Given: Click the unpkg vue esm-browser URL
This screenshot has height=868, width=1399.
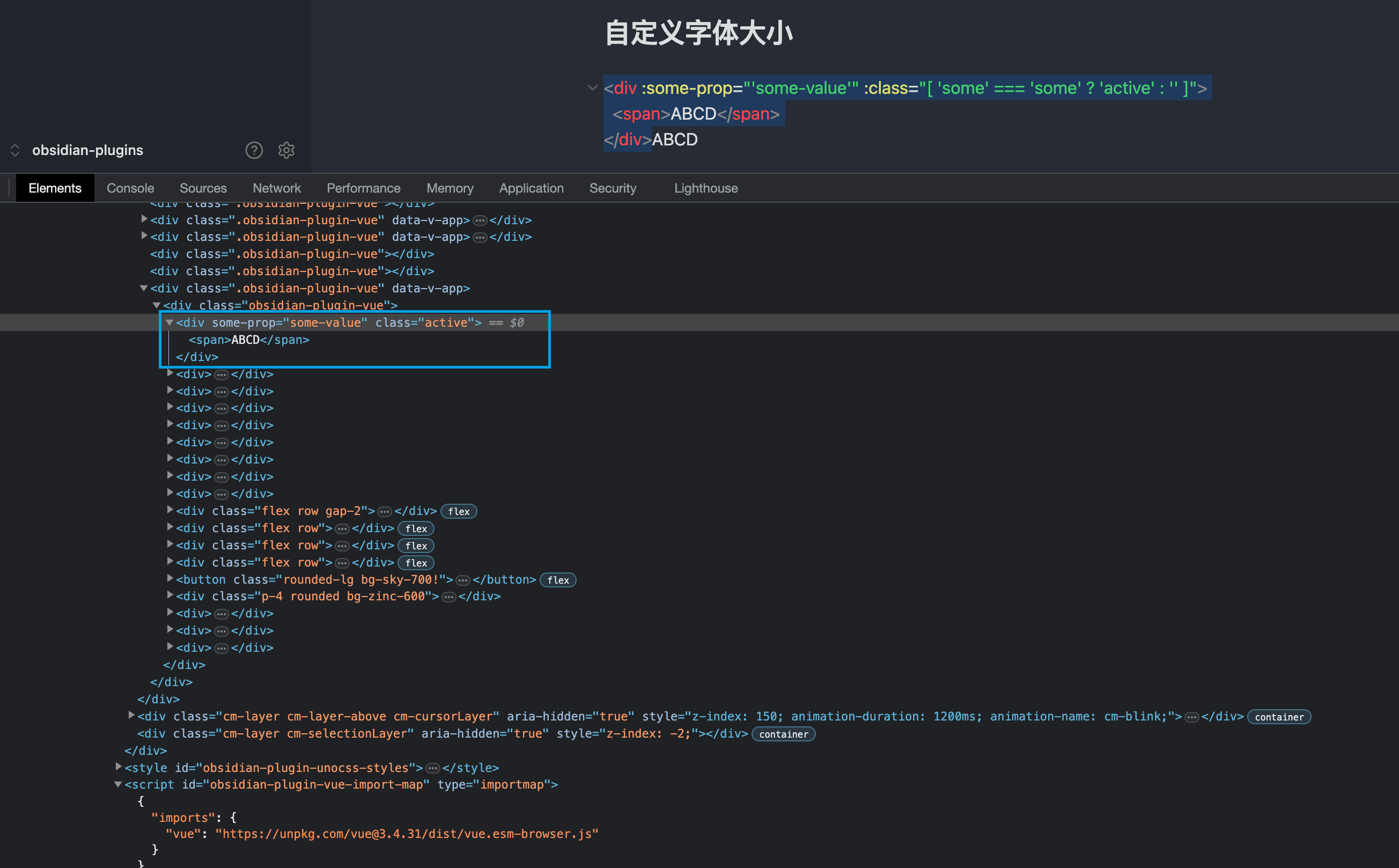Looking at the screenshot, I should coord(407,834).
